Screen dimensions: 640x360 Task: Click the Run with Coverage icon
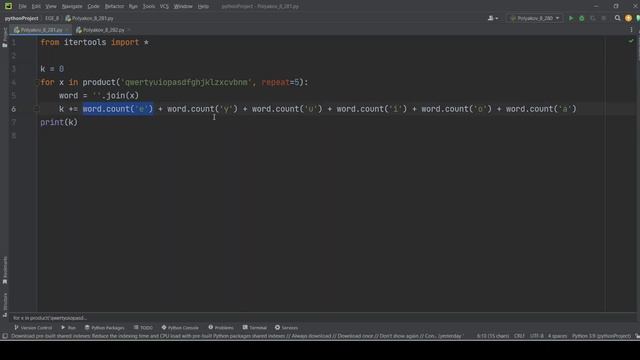pyautogui.click(x=593, y=18)
